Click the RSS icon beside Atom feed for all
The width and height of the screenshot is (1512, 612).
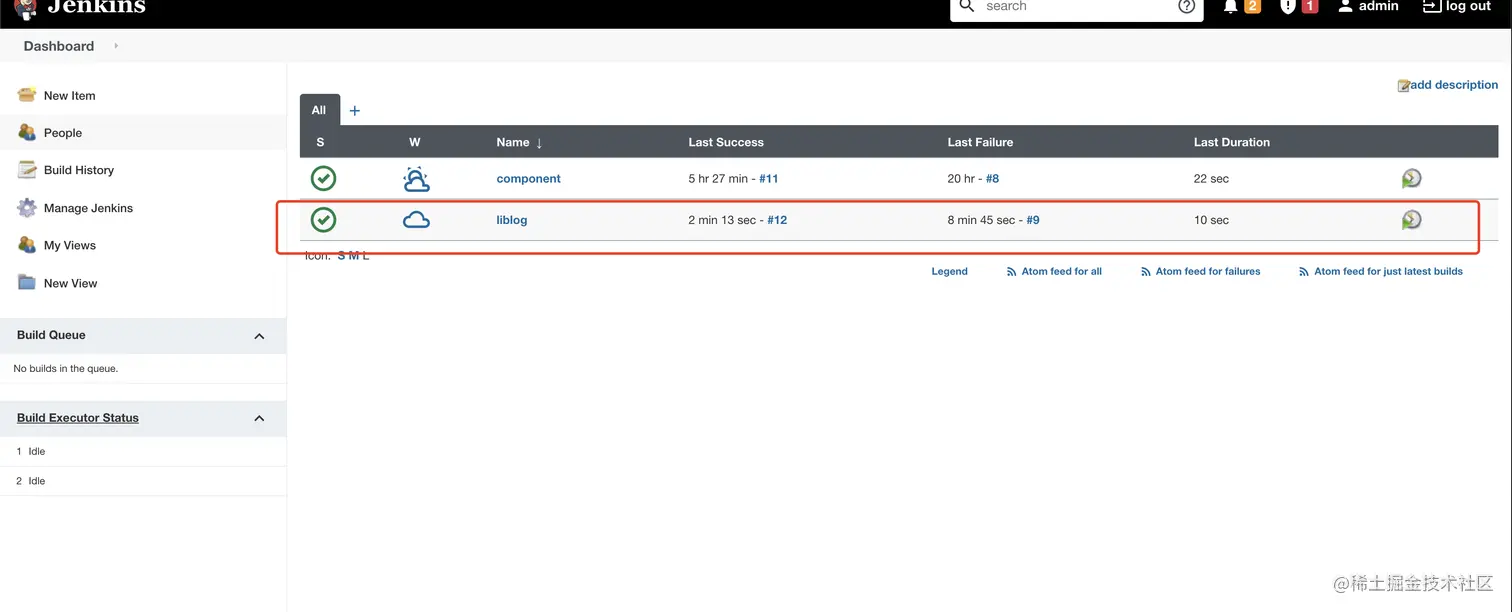click(1012, 271)
